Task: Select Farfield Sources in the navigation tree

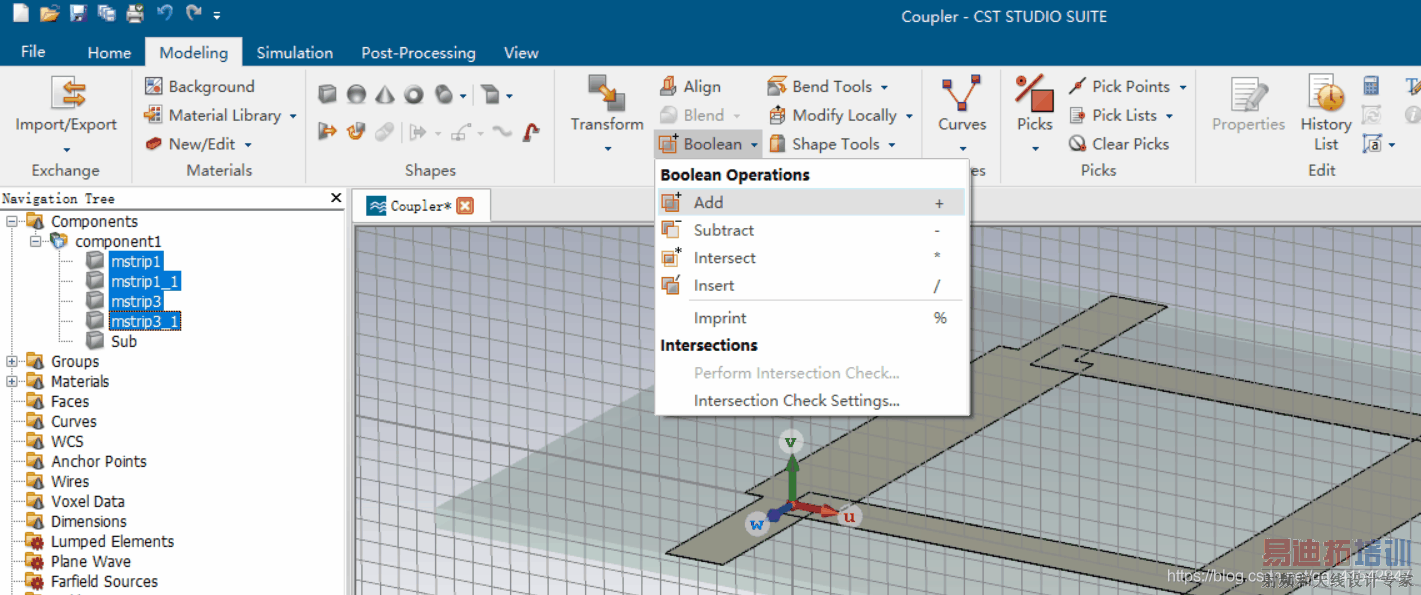Action: coord(104,581)
